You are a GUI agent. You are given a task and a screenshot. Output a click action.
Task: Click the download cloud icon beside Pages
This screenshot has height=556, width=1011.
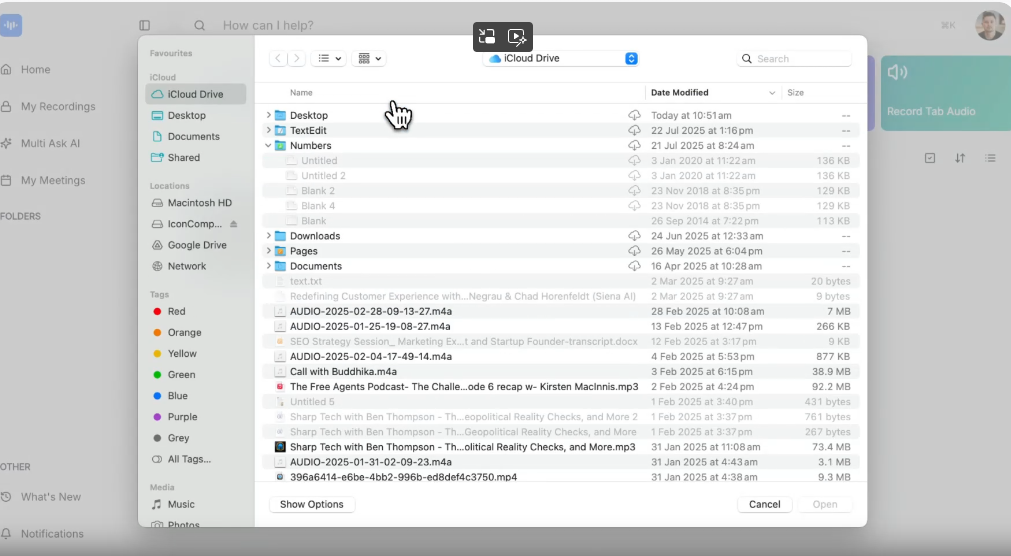pos(634,251)
